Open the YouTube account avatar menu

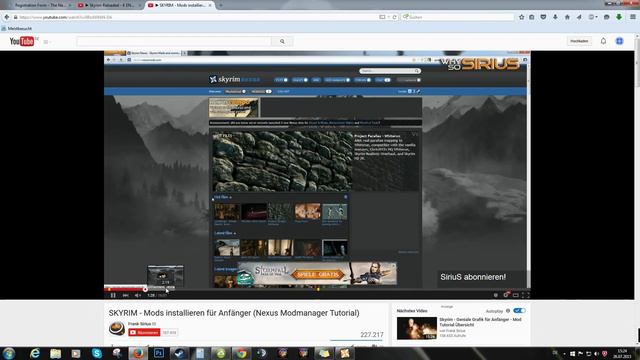coord(620,41)
